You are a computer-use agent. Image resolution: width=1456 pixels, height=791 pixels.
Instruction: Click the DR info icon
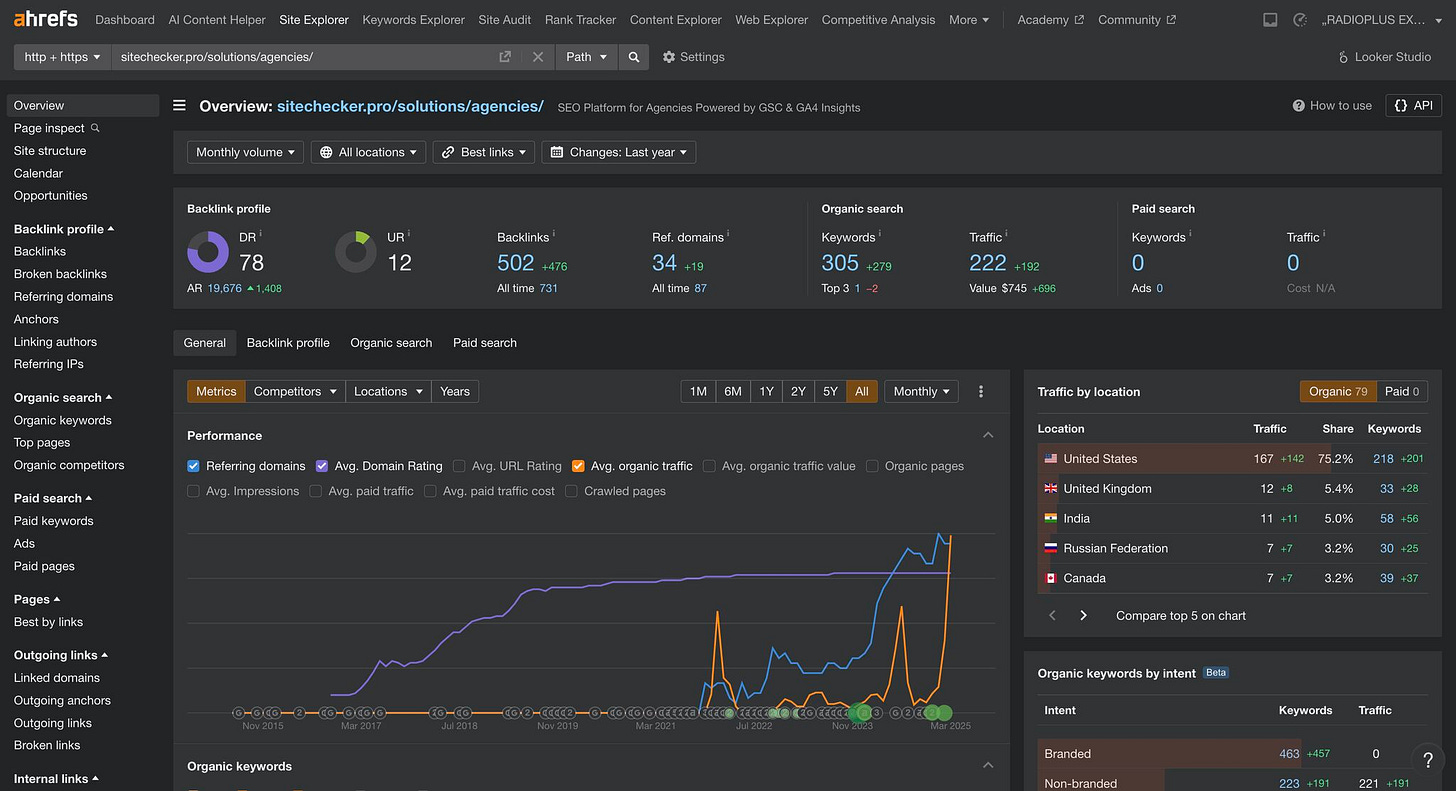(261, 234)
